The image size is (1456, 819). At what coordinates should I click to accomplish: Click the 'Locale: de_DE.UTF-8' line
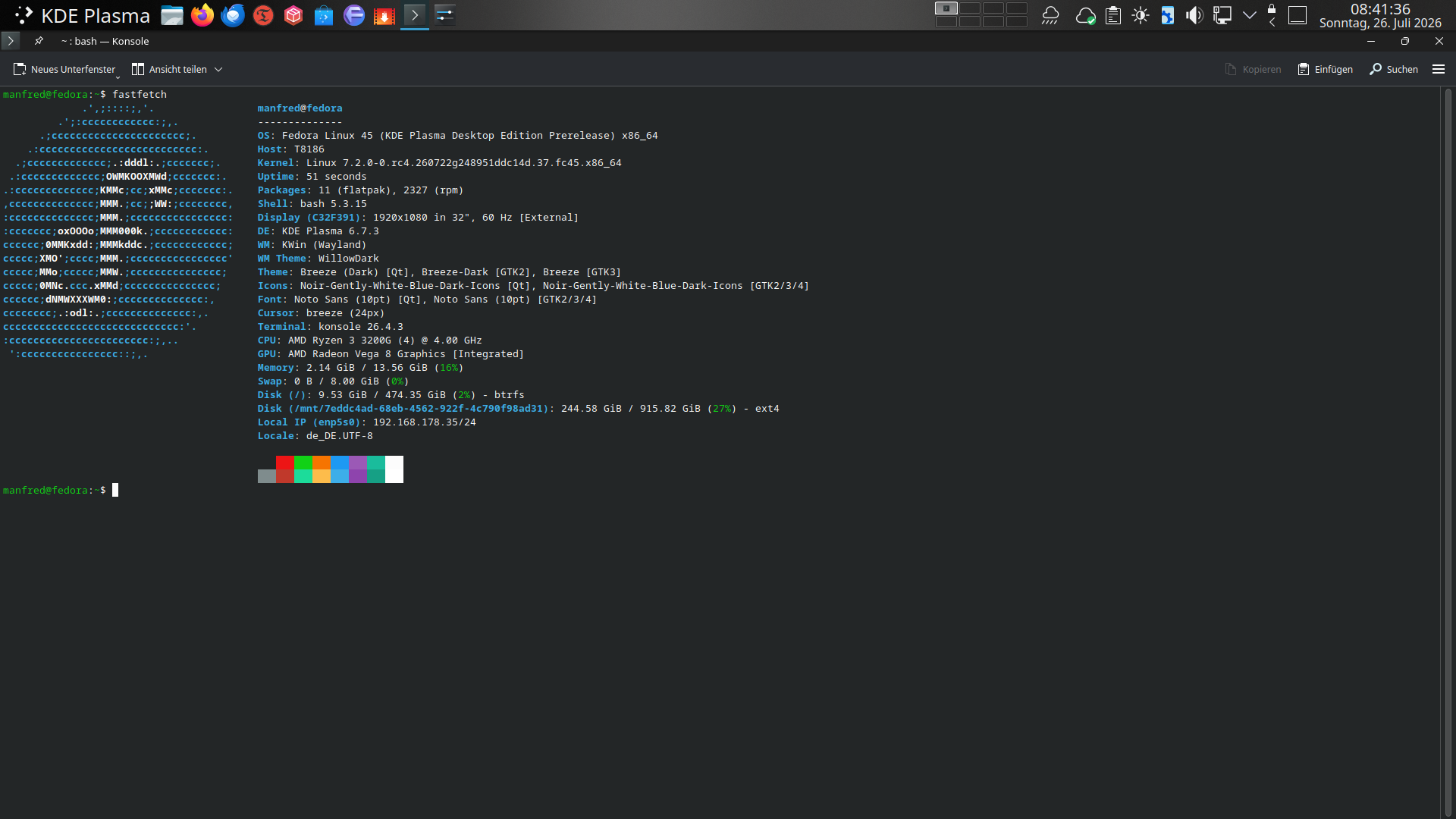(x=315, y=436)
